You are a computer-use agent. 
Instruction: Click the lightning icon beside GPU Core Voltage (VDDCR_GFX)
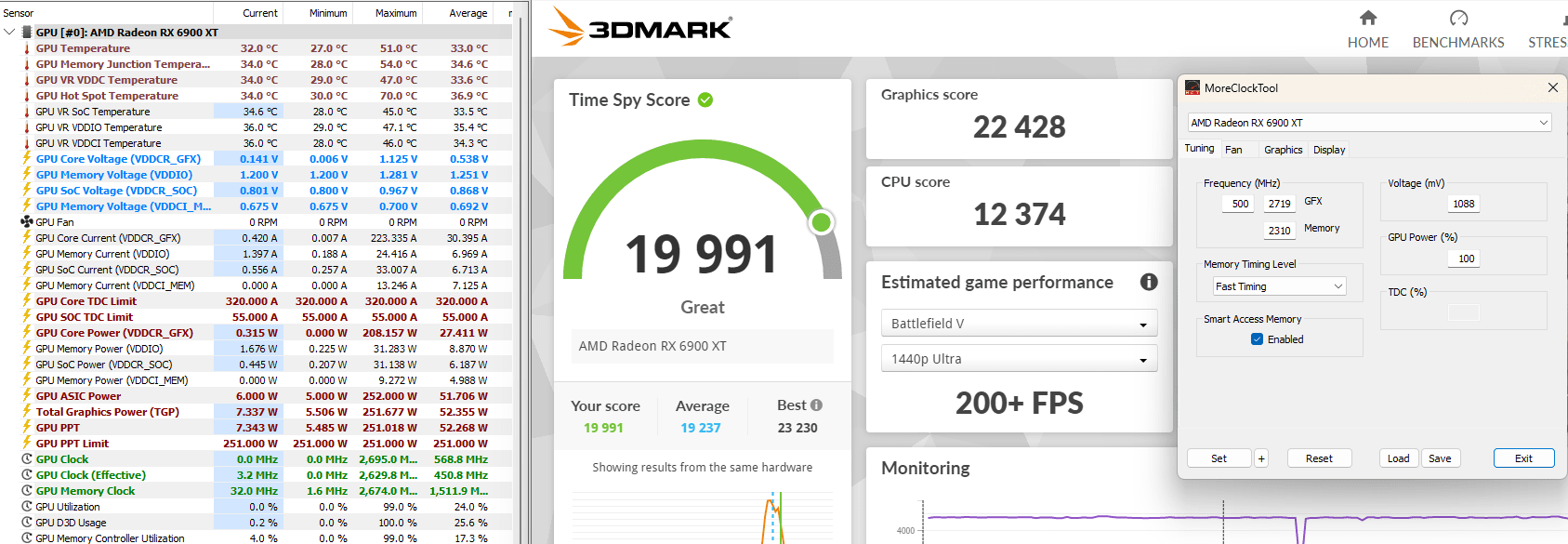click(x=27, y=159)
